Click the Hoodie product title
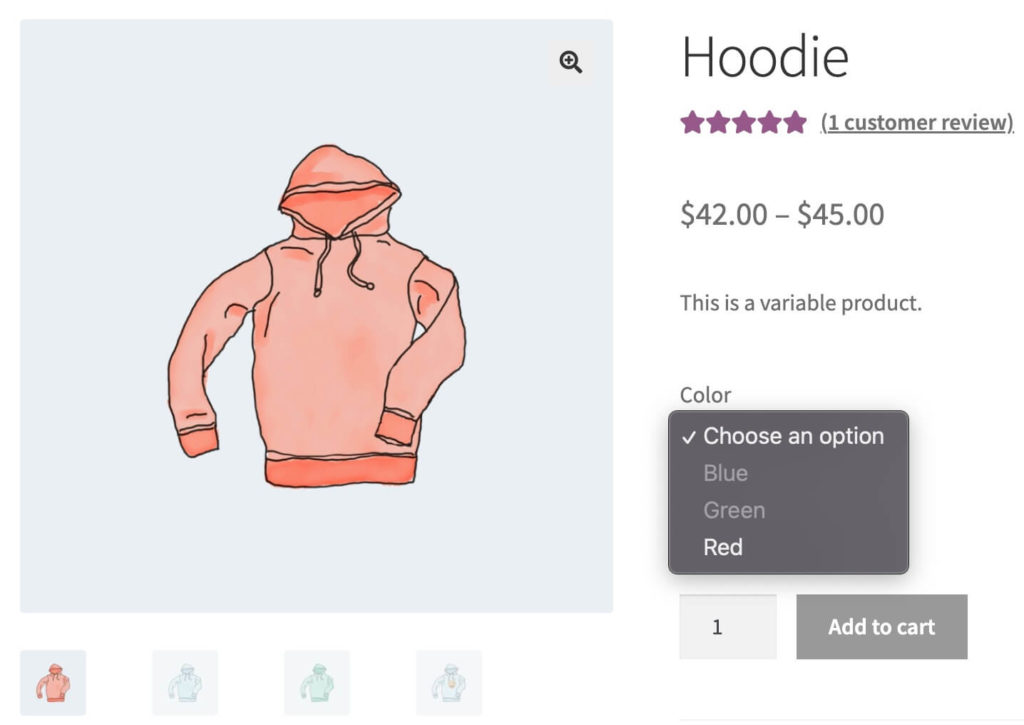Screen dimensions: 1024x725 pos(765,57)
